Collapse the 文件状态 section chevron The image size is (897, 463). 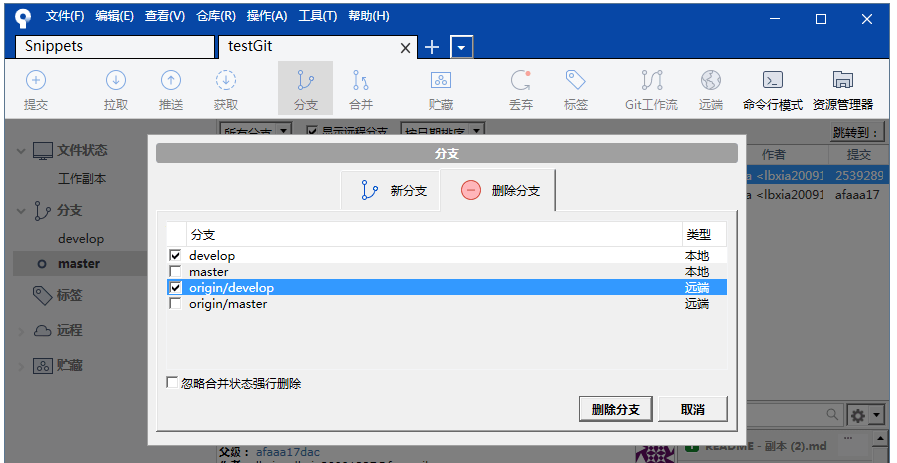point(21,152)
